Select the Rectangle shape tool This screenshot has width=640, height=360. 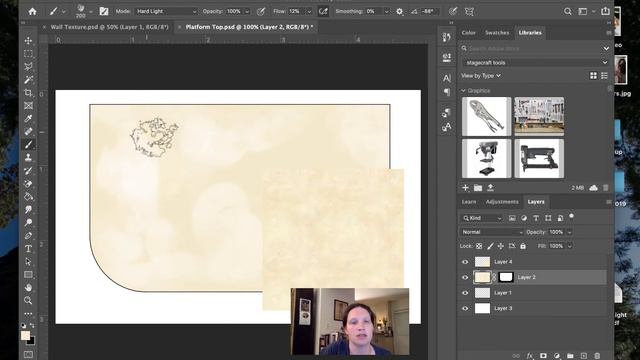coord(28,275)
